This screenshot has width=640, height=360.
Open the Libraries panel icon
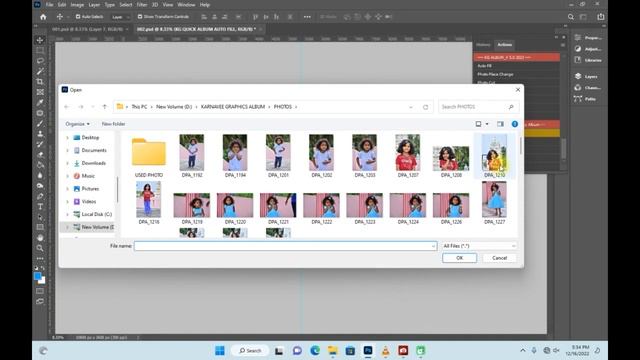(578, 60)
